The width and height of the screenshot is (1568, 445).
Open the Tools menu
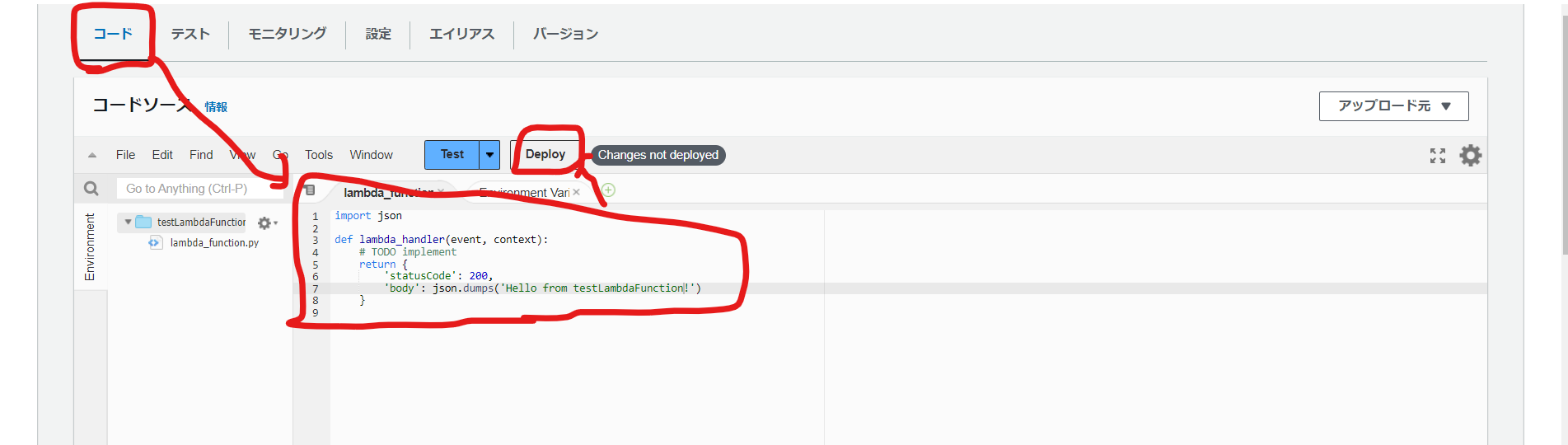319,155
